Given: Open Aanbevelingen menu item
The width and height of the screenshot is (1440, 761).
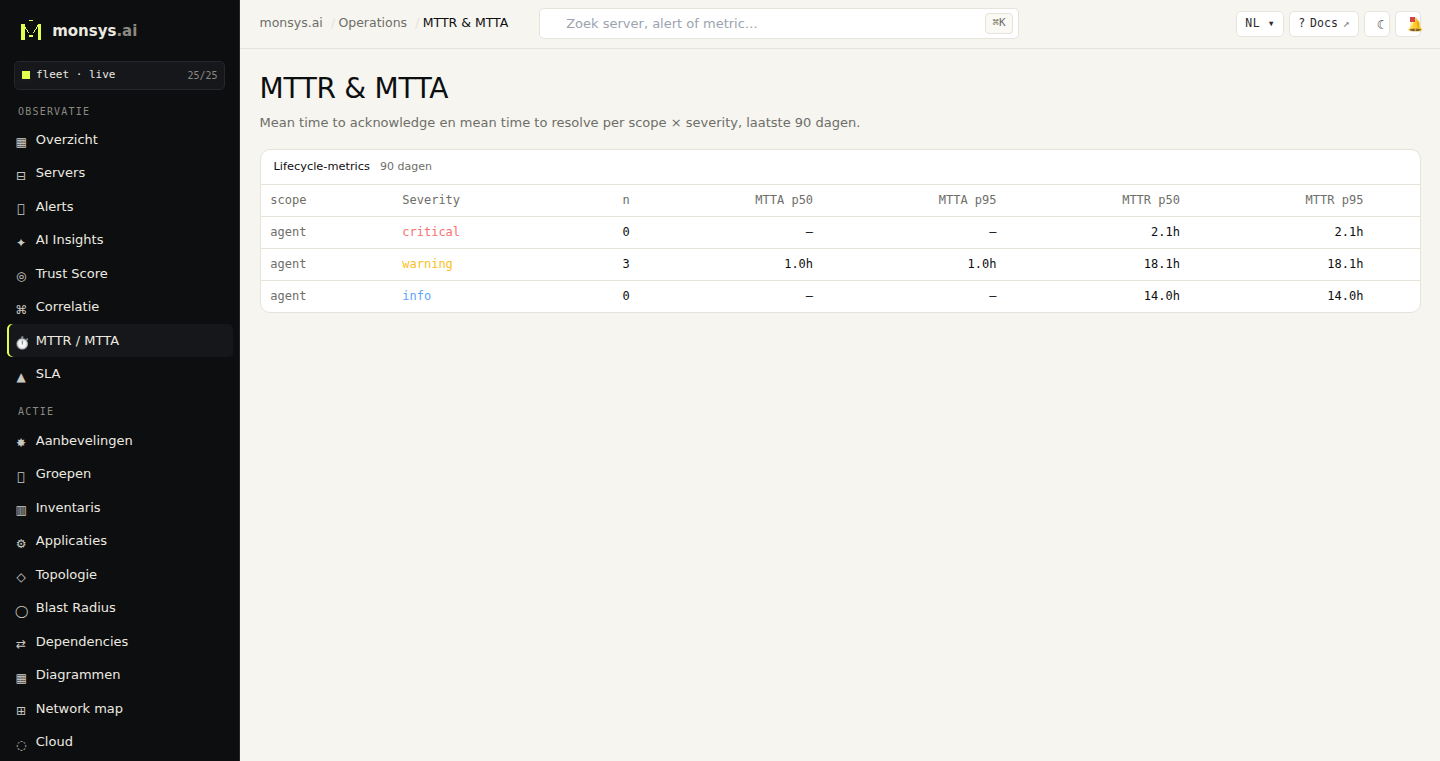Looking at the screenshot, I should [119, 441].
